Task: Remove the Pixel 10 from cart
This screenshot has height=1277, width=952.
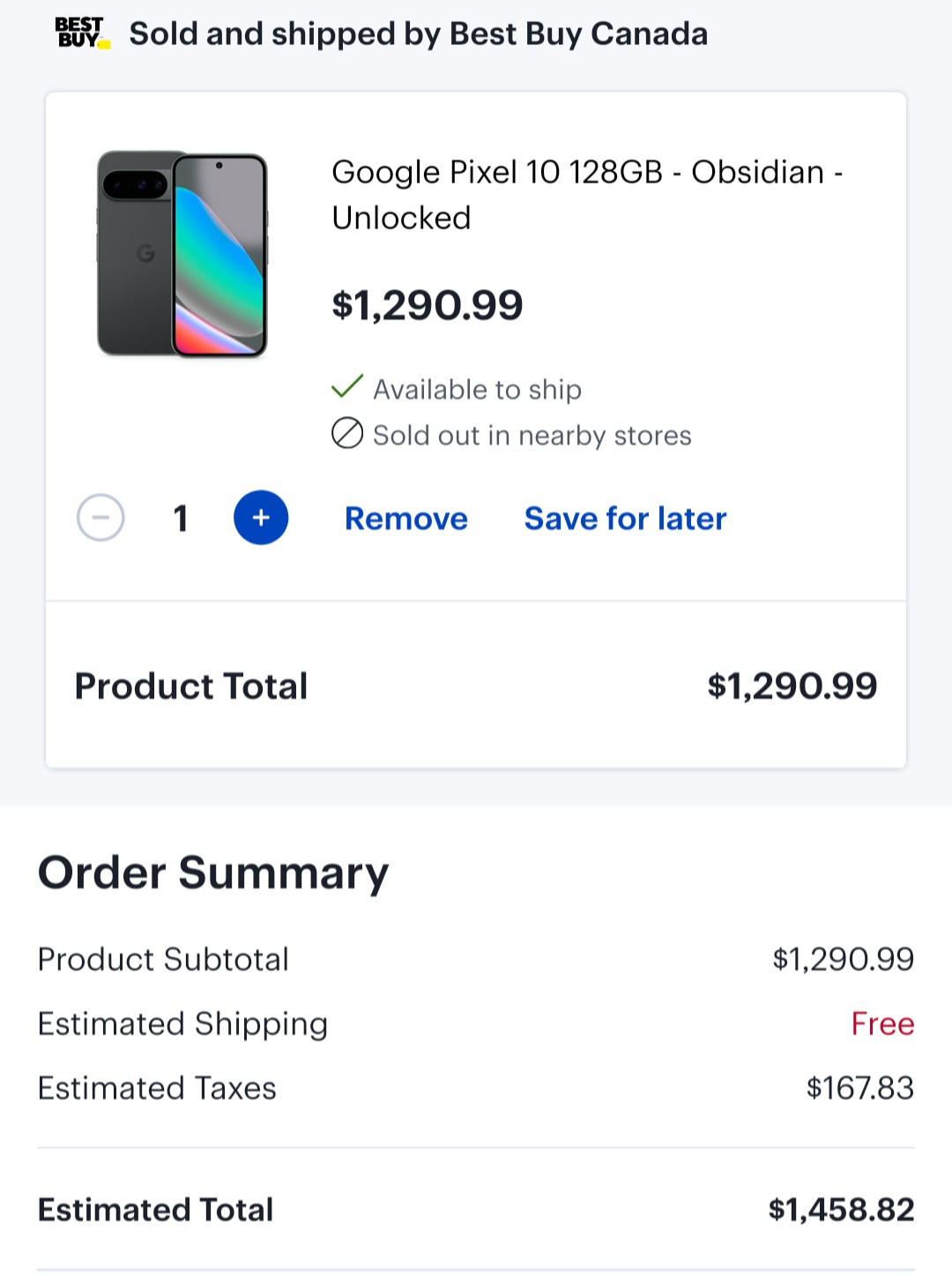Action: [x=406, y=518]
